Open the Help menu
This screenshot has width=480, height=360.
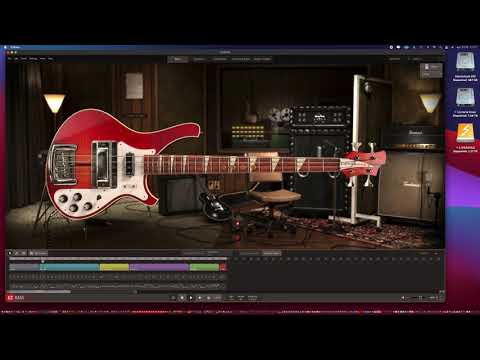(50, 59)
